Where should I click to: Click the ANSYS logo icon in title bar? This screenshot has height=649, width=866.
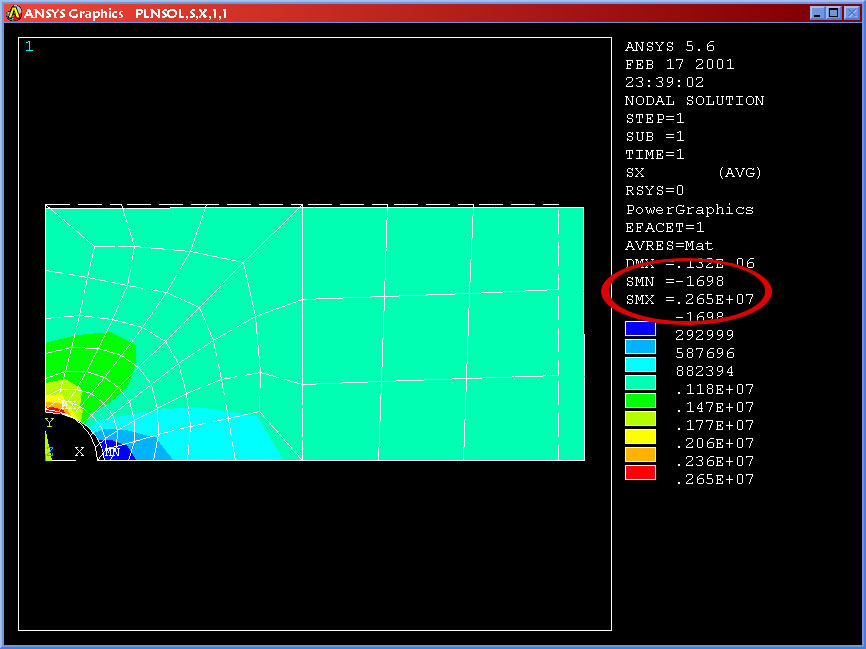point(14,13)
